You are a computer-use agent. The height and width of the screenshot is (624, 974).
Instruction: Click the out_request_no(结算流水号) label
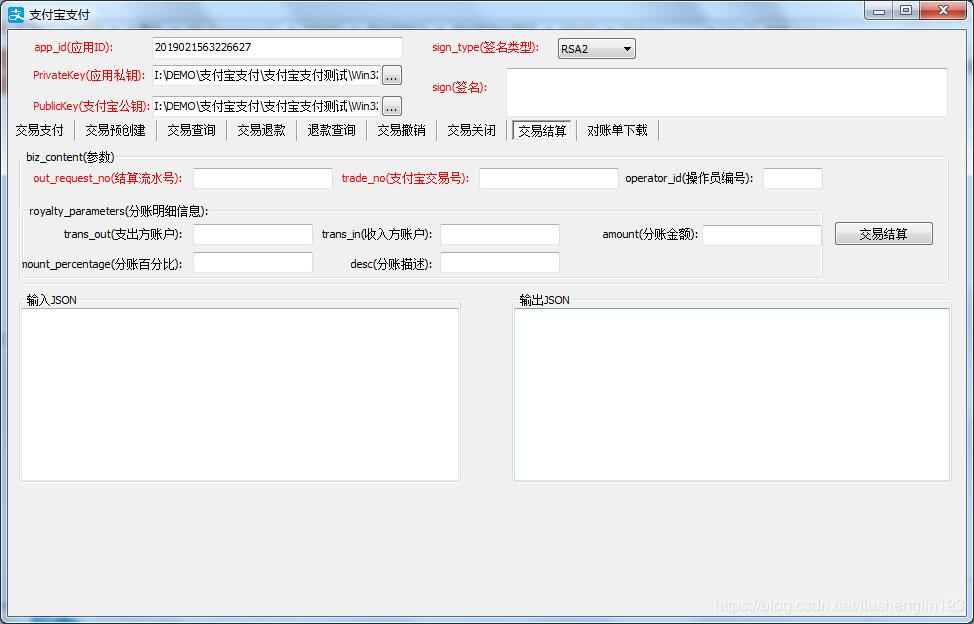(x=107, y=178)
